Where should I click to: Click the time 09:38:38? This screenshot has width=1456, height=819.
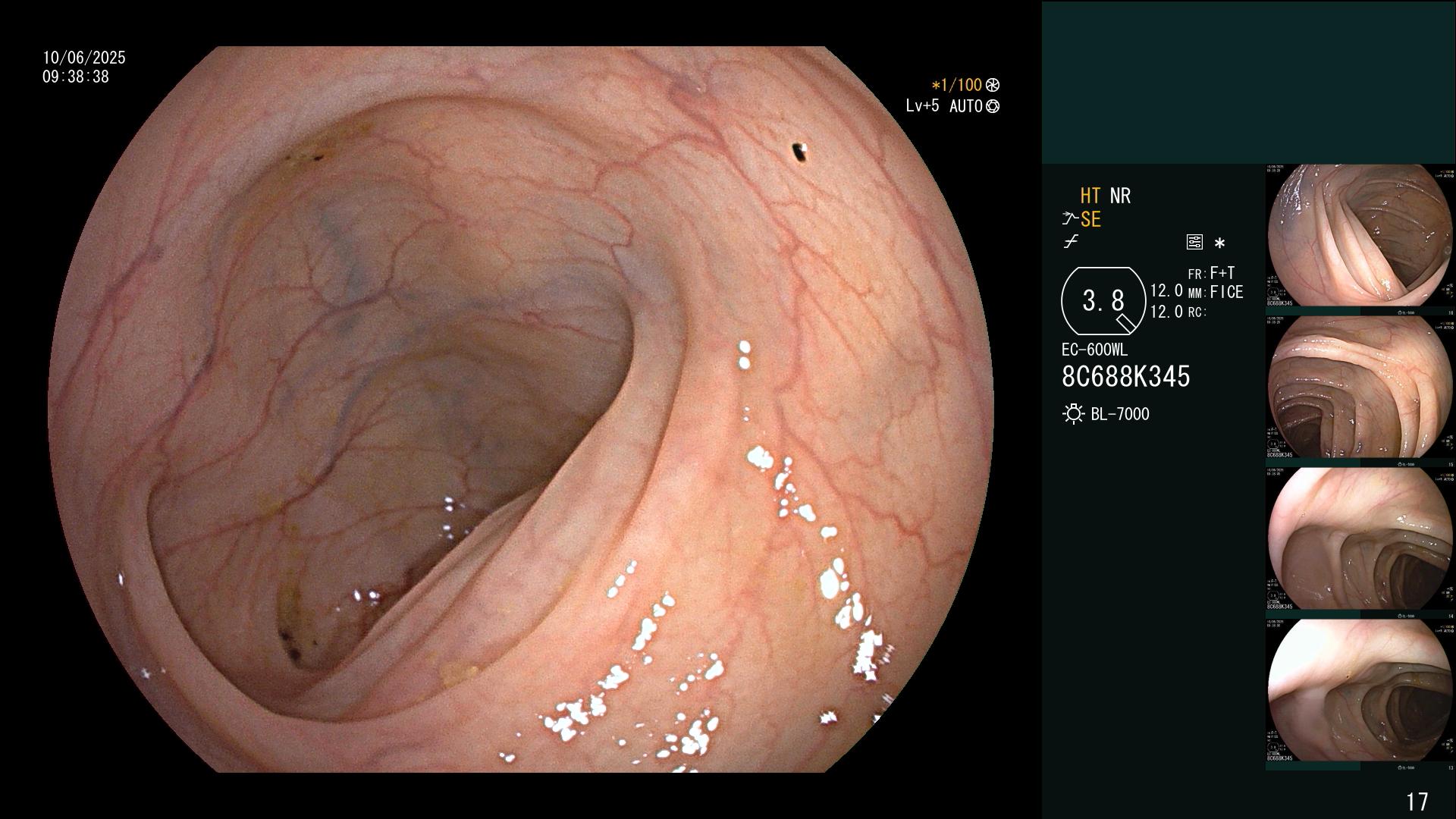point(76,77)
